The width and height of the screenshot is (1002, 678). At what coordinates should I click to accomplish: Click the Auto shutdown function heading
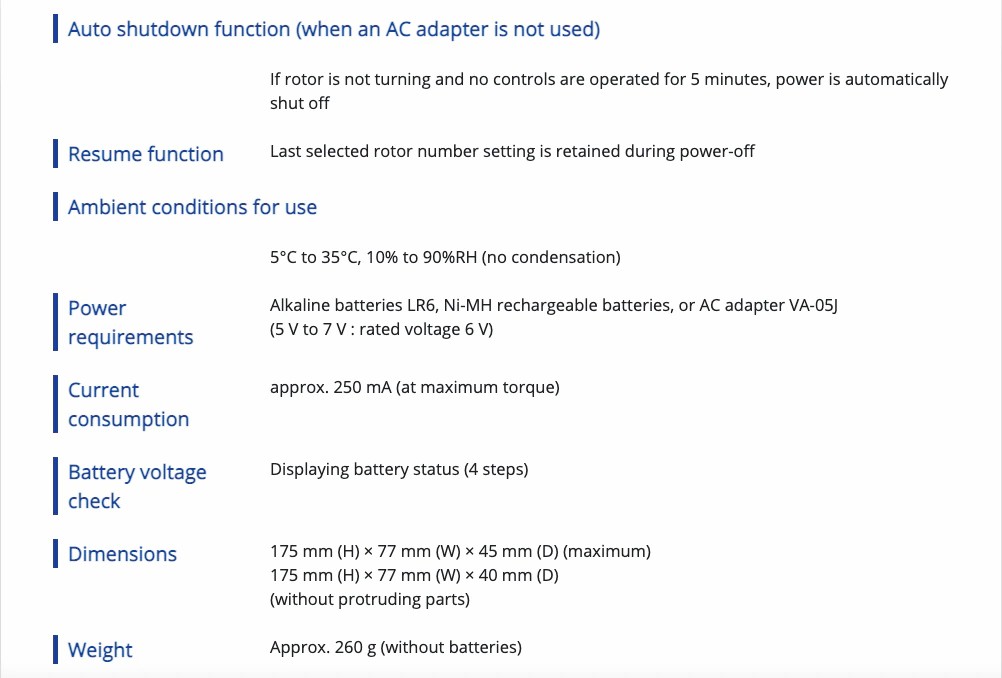(334, 29)
